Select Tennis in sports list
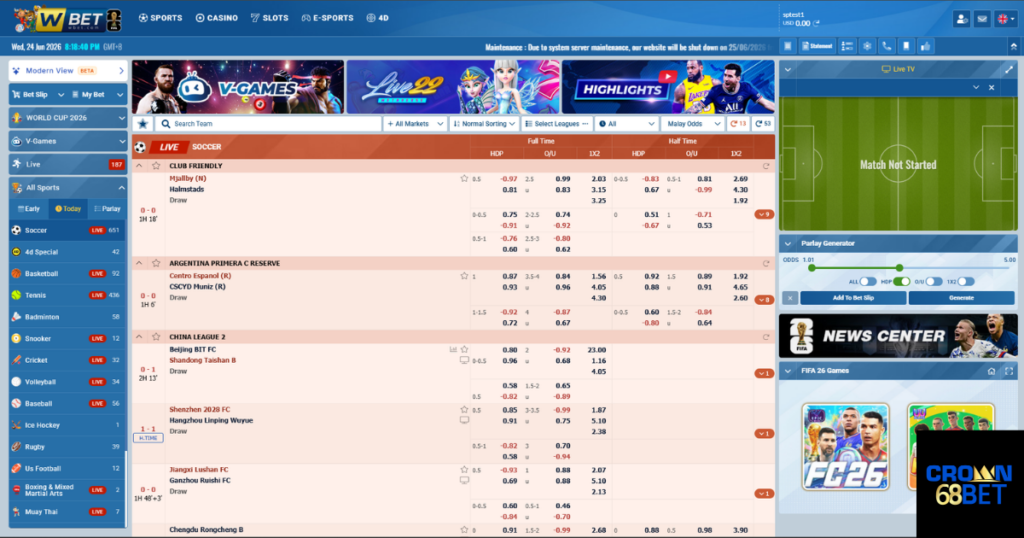This screenshot has height=538, width=1024. point(68,295)
